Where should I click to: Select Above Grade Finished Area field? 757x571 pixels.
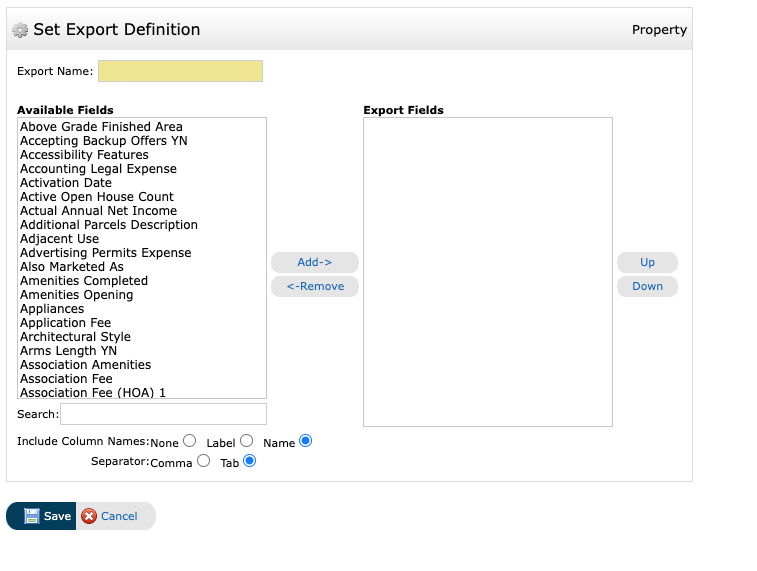pyautogui.click(x=101, y=127)
